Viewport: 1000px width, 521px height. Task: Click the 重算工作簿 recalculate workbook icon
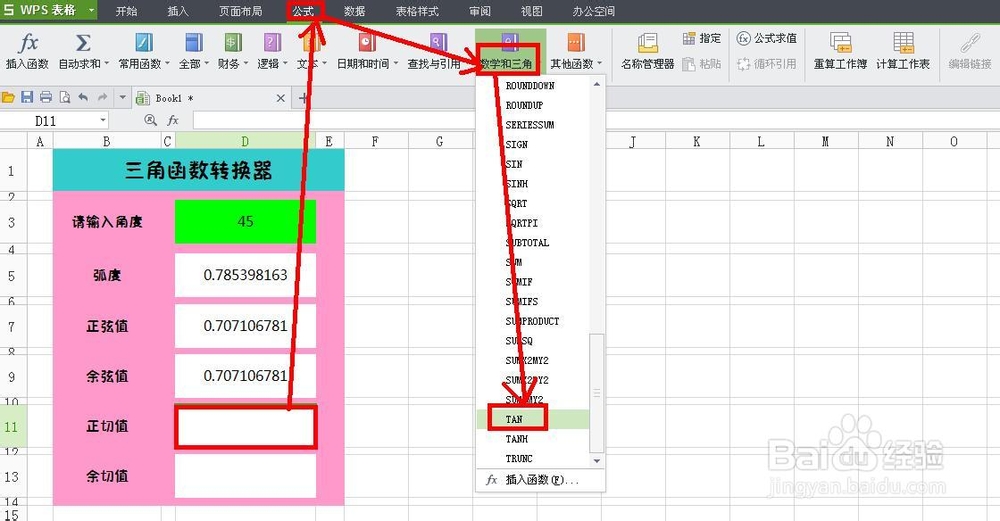(x=840, y=43)
